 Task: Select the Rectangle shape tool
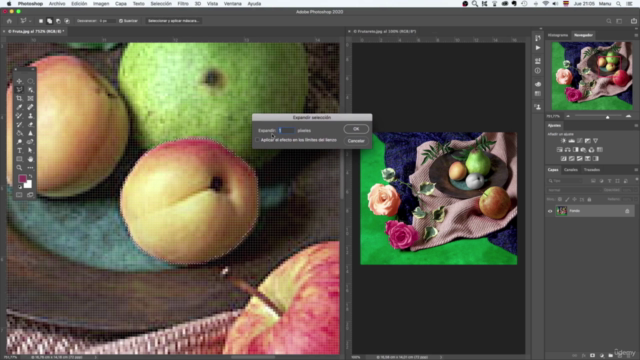[x=19, y=159]
